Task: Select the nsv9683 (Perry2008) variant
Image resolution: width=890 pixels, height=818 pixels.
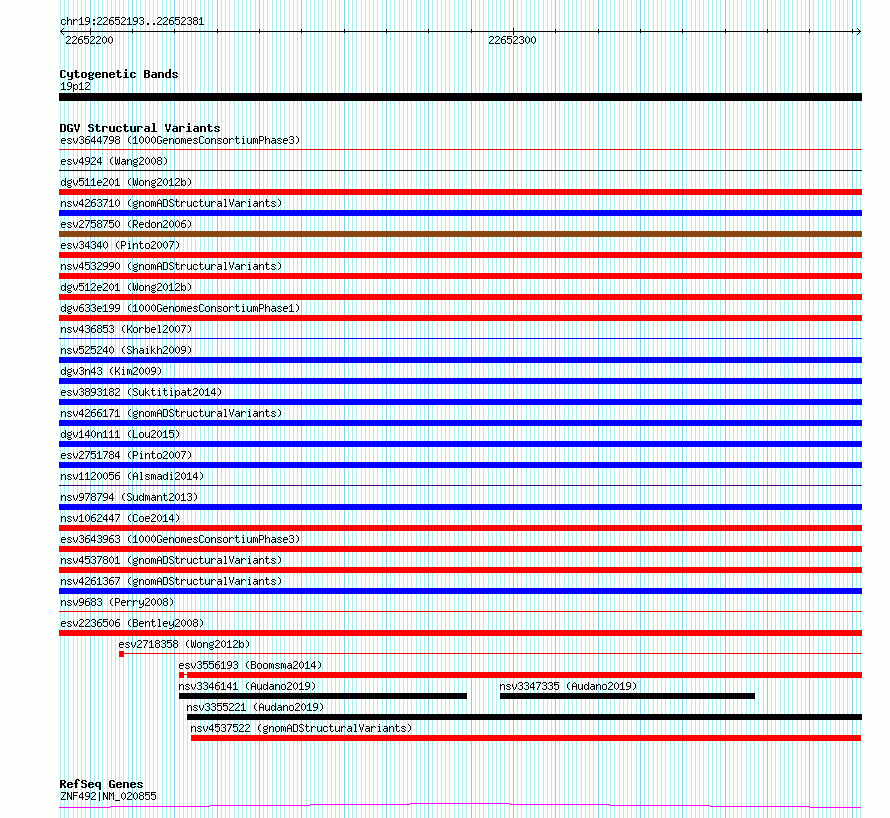Action: point(117,602)
